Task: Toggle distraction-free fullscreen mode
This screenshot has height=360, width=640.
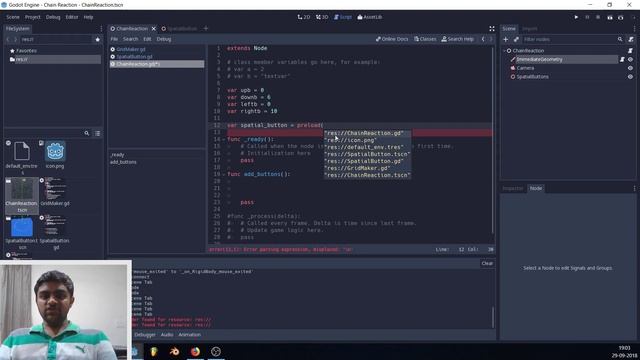Action: (492, 29)
